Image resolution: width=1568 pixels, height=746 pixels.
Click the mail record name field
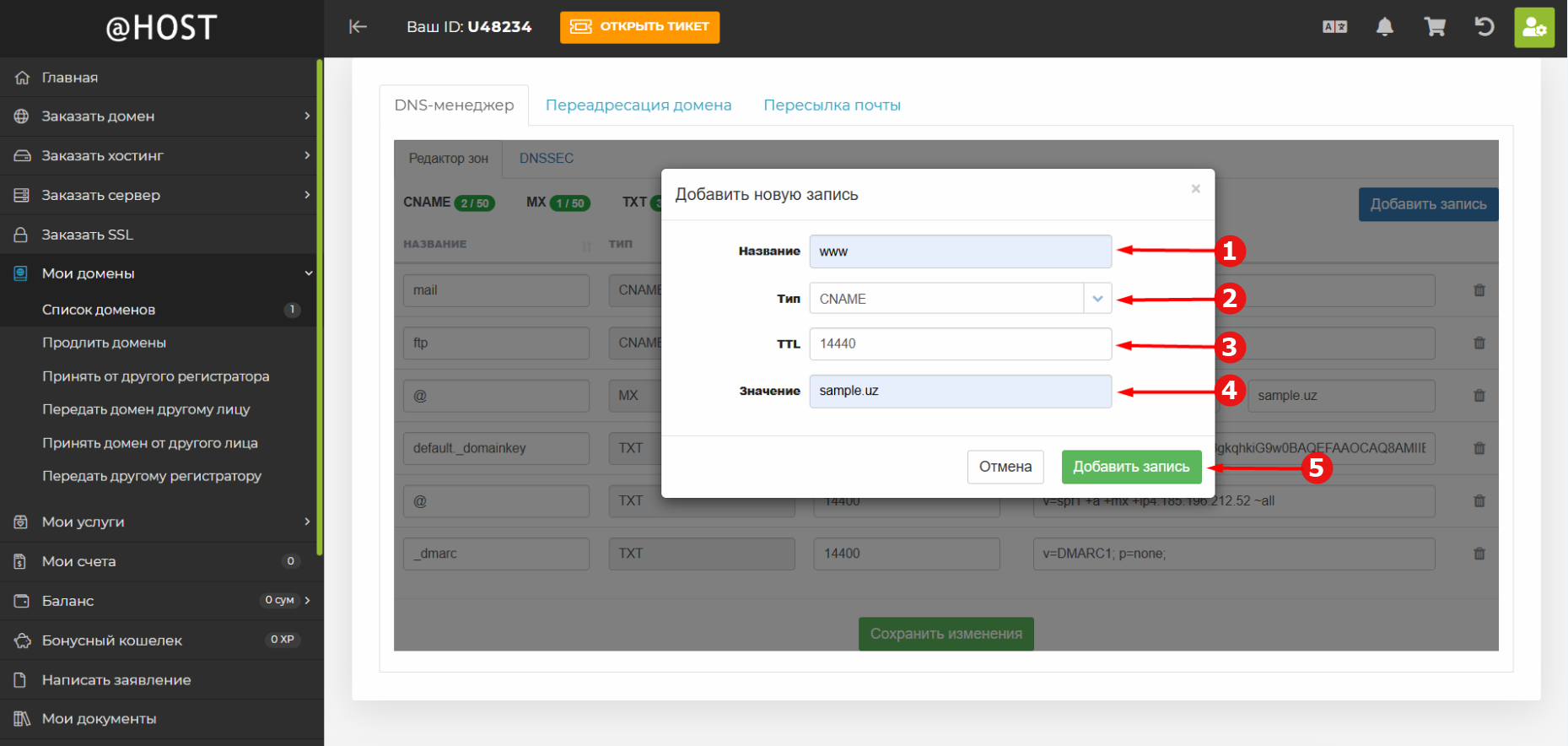496,290
